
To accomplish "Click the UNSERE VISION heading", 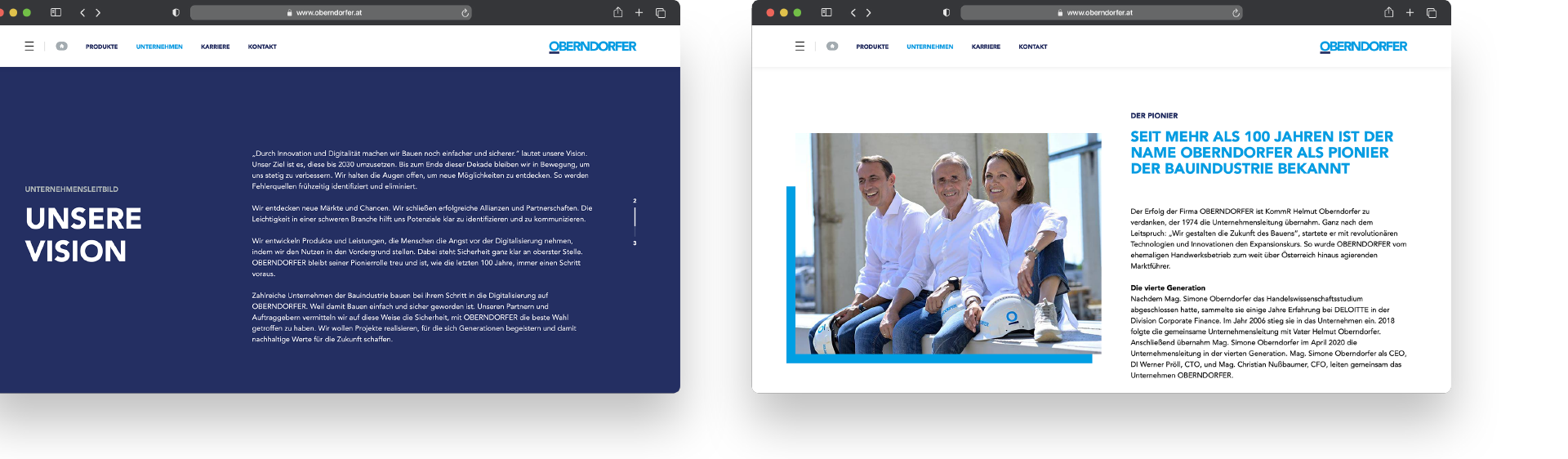I will point(83,234).
